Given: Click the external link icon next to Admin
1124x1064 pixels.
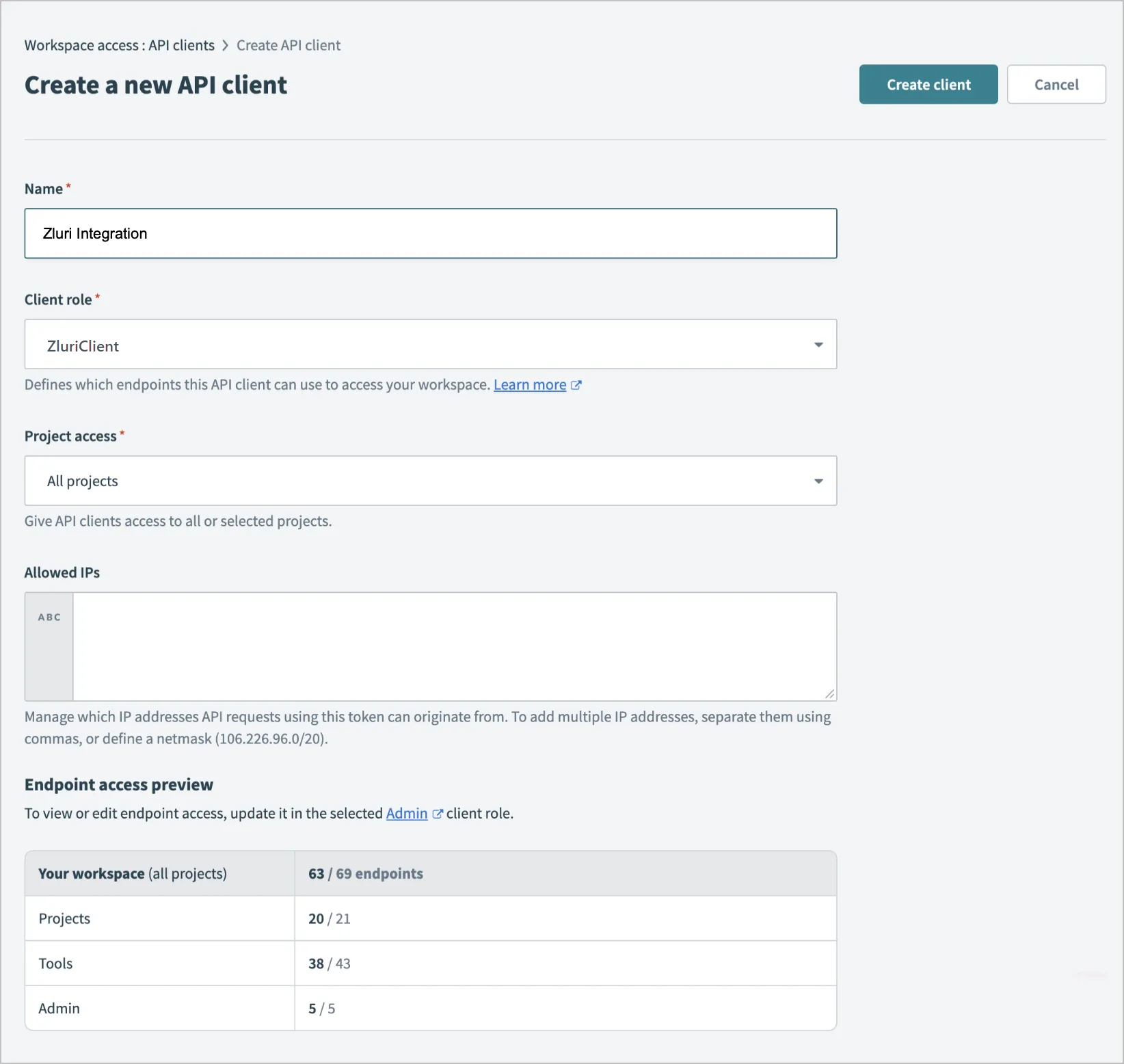Looking at the screenshot, I should 438,814.
